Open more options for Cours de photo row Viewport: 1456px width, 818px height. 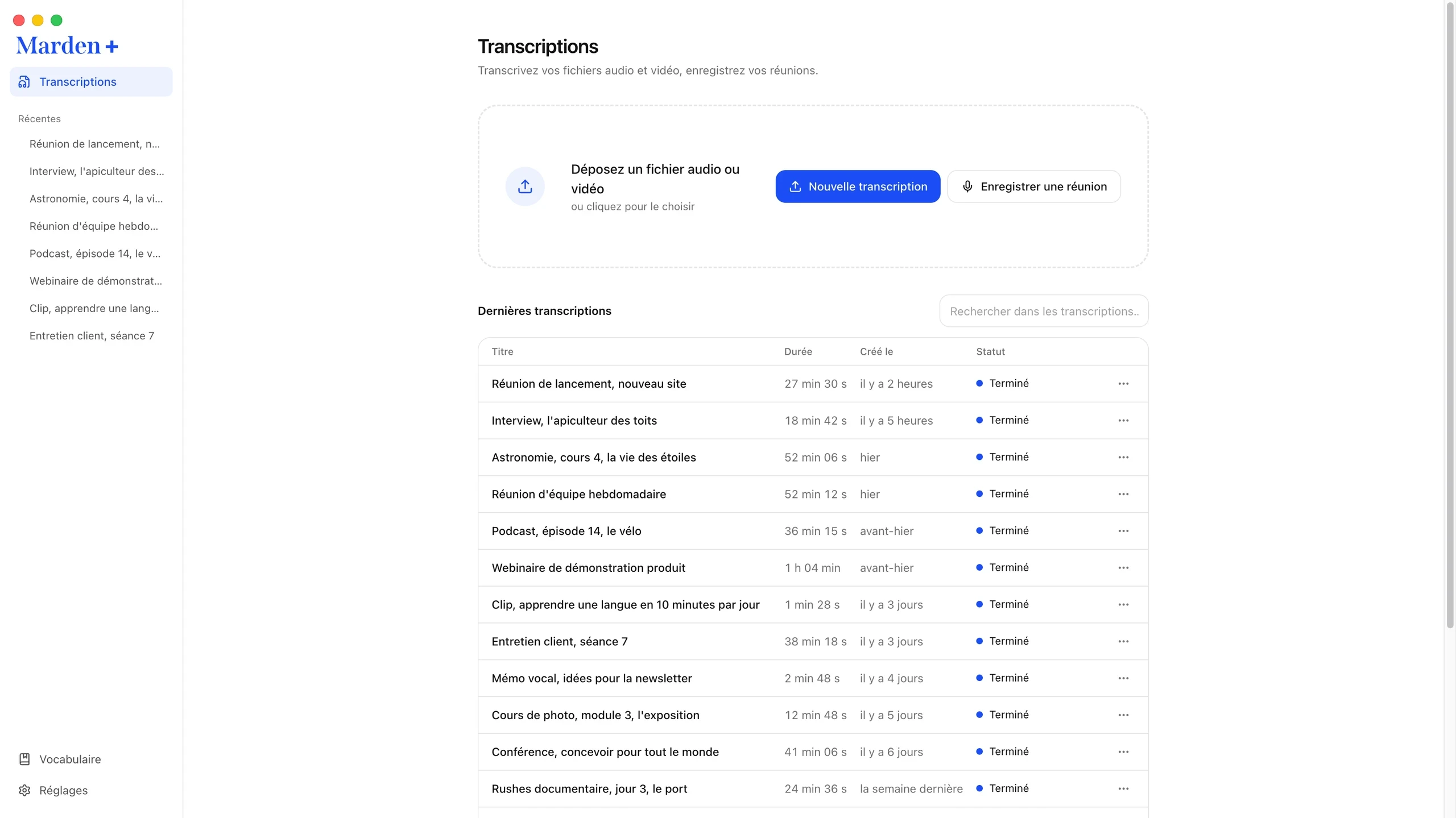(x=1123, y=715)
